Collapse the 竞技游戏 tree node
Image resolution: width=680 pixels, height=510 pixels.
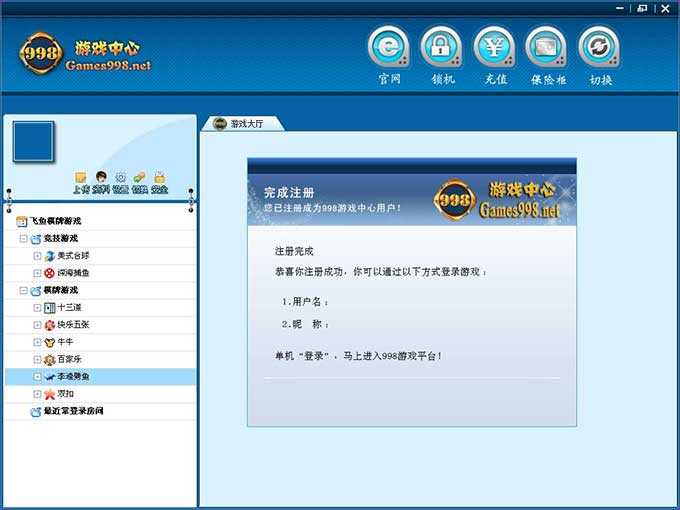[x=23, y=239]
